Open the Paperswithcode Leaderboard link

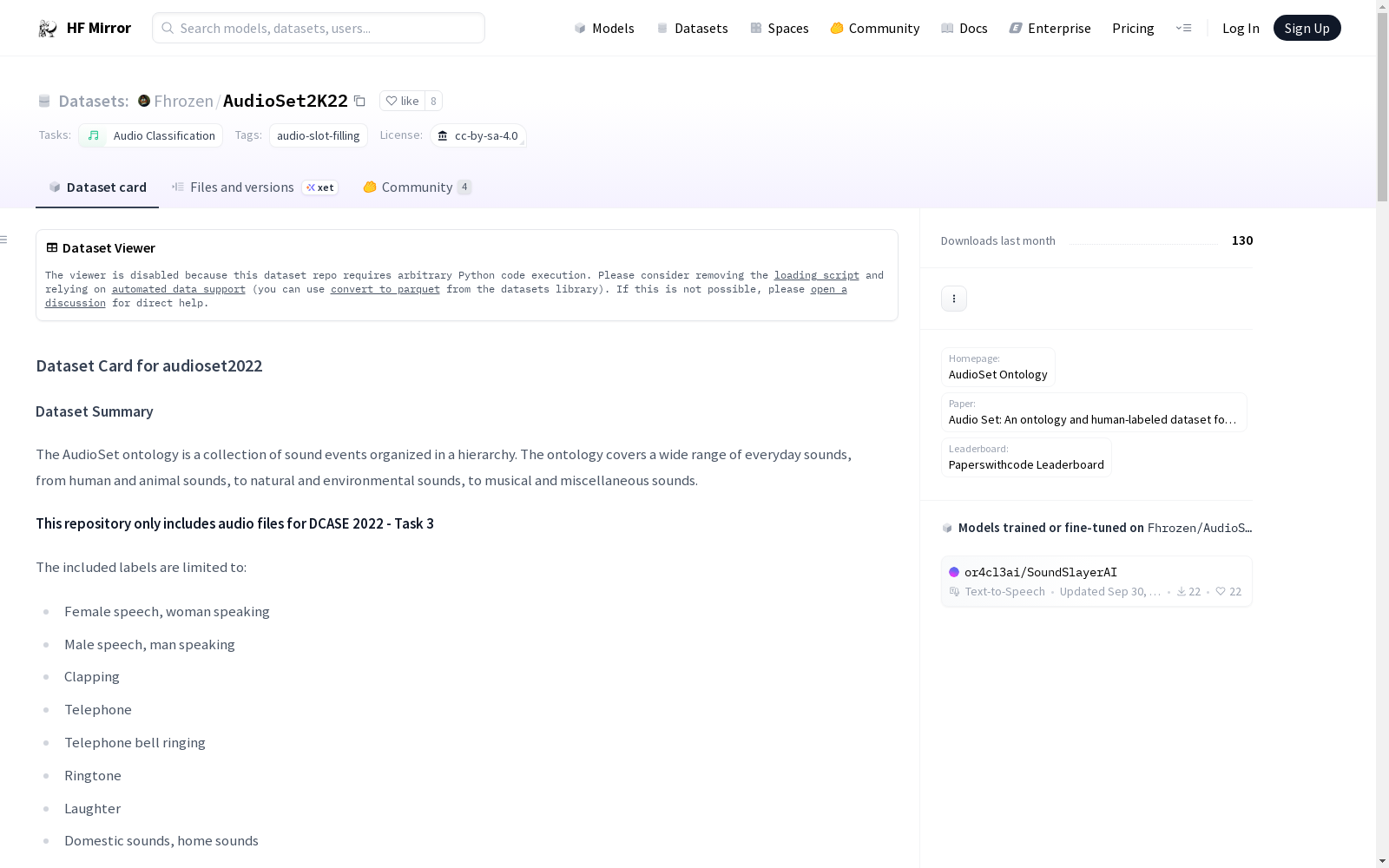click(x=1026, y=457)
